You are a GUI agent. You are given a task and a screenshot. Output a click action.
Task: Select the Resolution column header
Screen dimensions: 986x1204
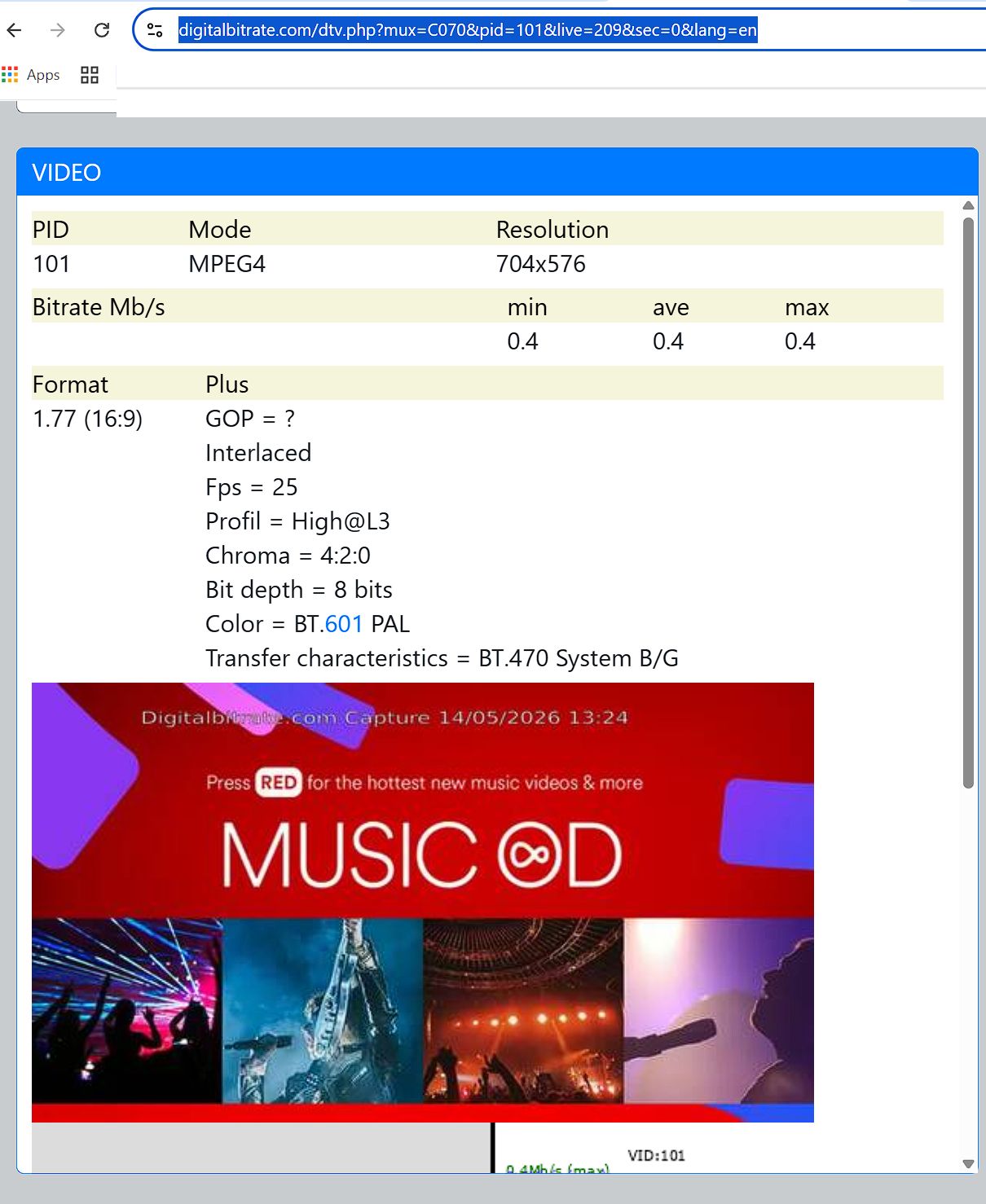(x=552, y=230)
